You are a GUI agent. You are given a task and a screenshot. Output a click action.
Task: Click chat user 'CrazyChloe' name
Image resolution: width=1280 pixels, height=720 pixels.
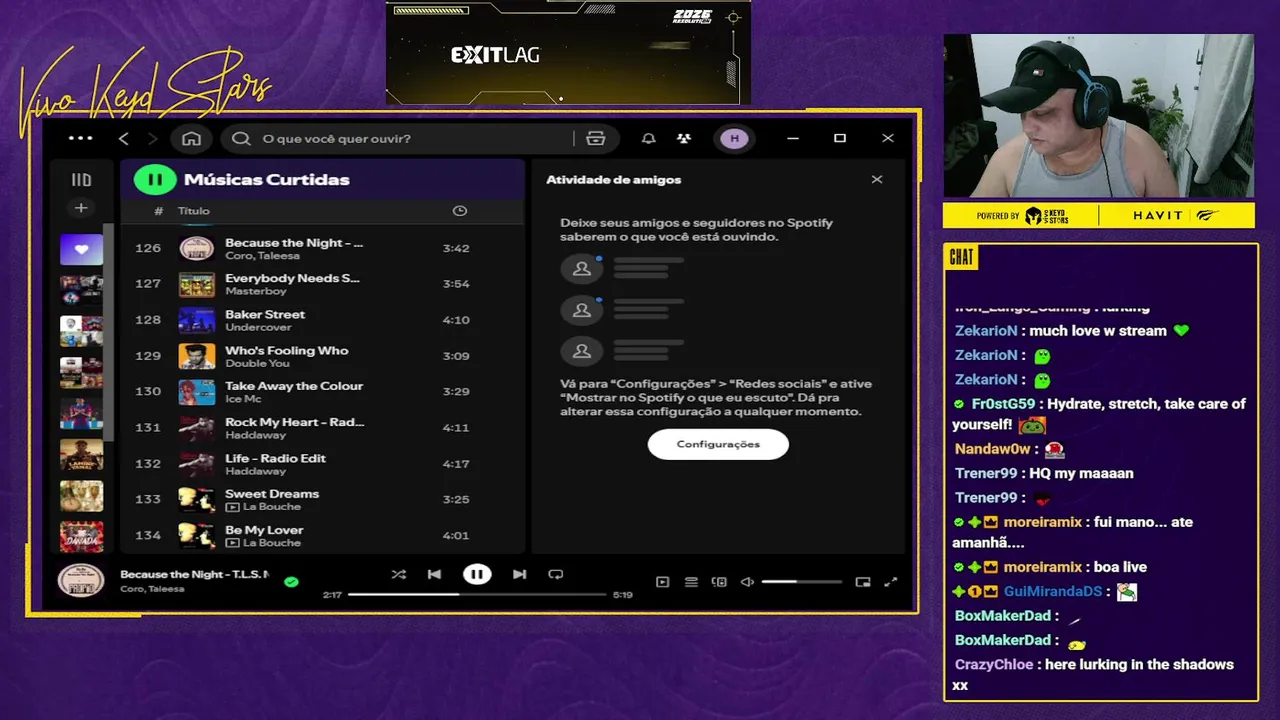coord(995,664)
